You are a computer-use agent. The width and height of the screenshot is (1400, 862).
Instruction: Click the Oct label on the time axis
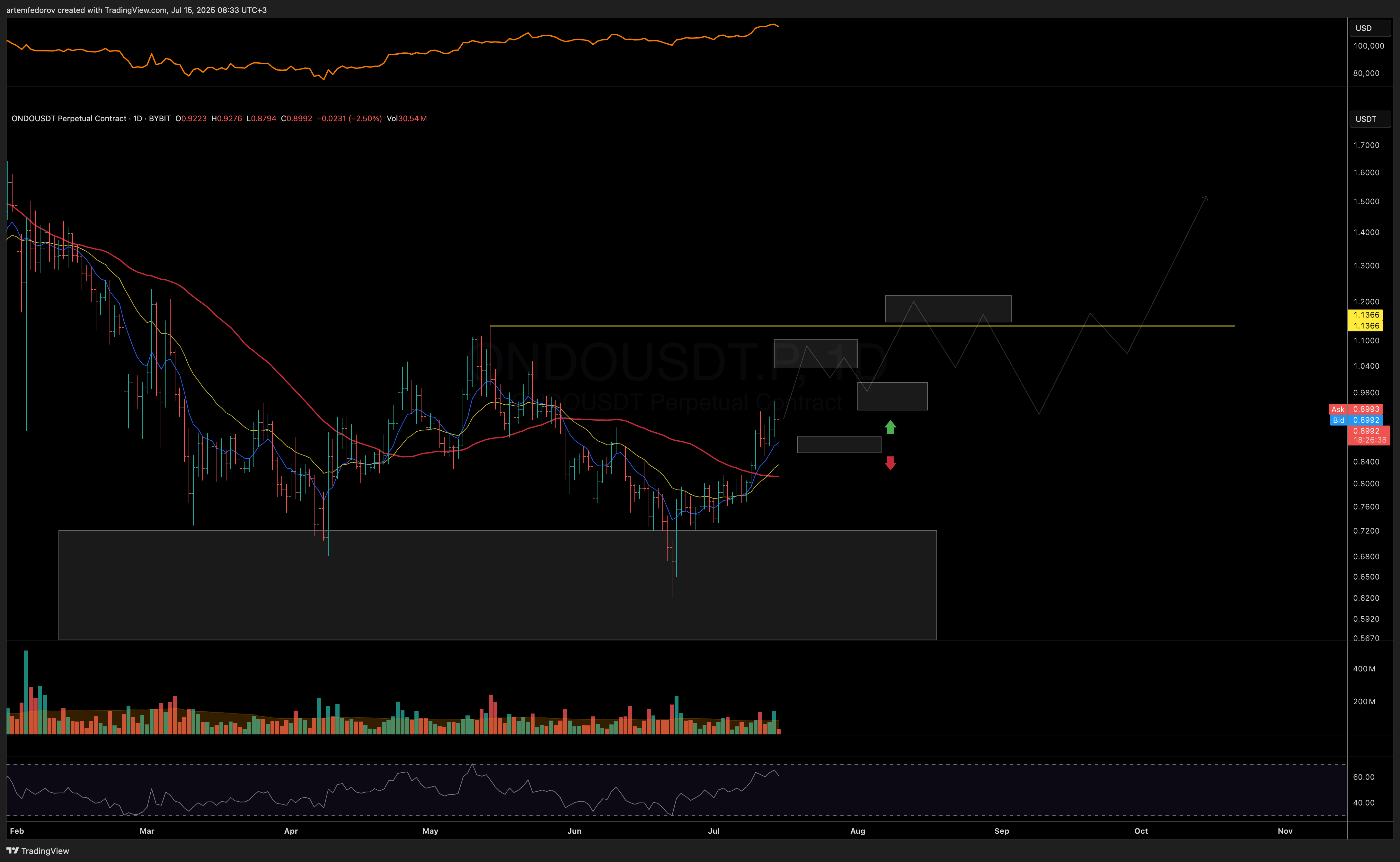click(1141, 831)
